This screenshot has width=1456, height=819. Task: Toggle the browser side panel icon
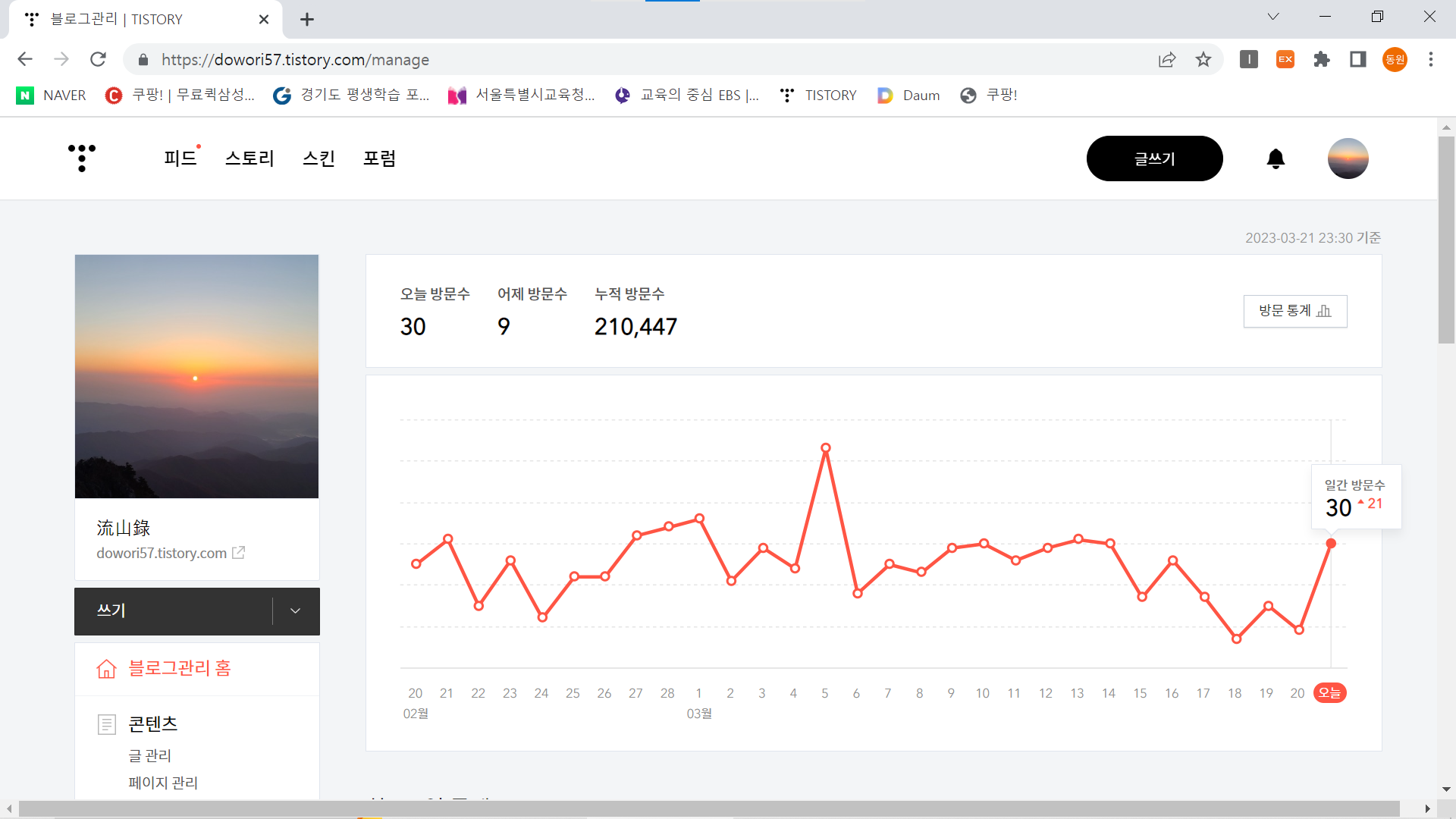[1358, 59]
